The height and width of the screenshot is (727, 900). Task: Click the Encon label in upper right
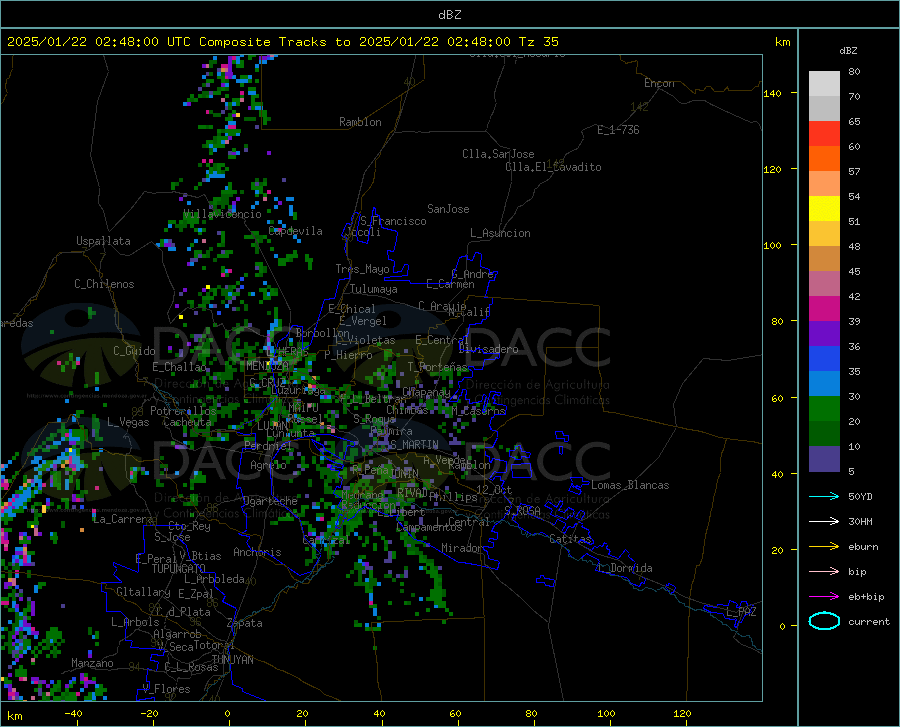[x=659, y=83]
